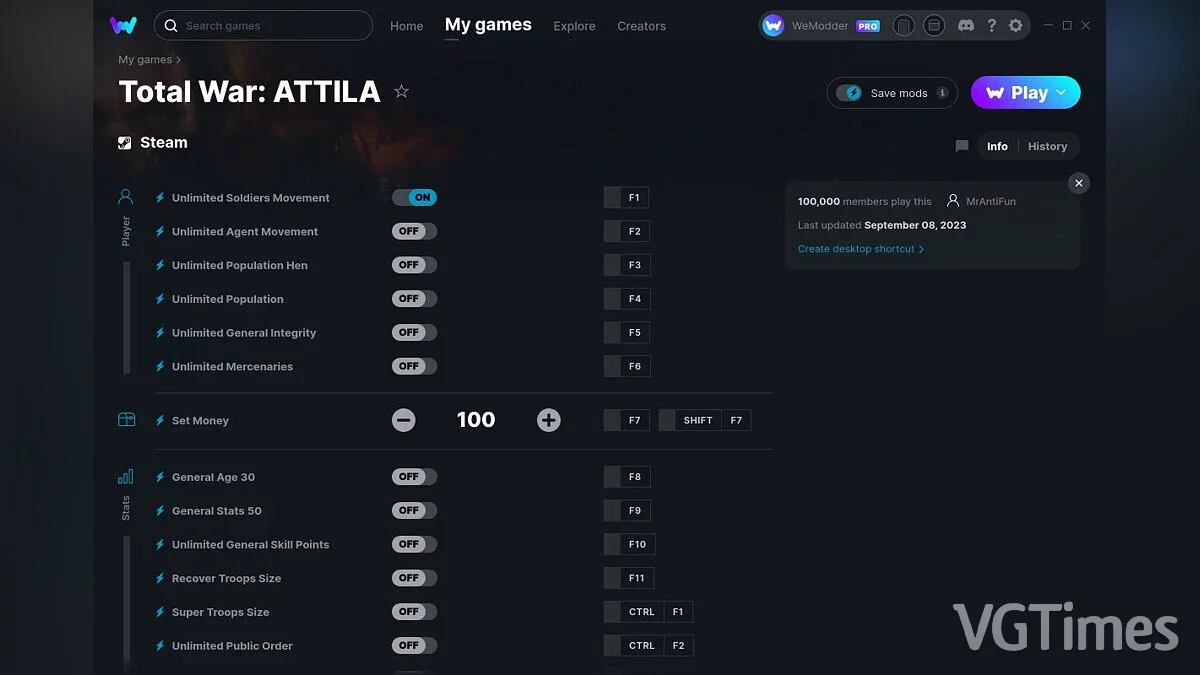
Task: Enable the Unlimited Mercenaries cheat
Action: [414, 366]
